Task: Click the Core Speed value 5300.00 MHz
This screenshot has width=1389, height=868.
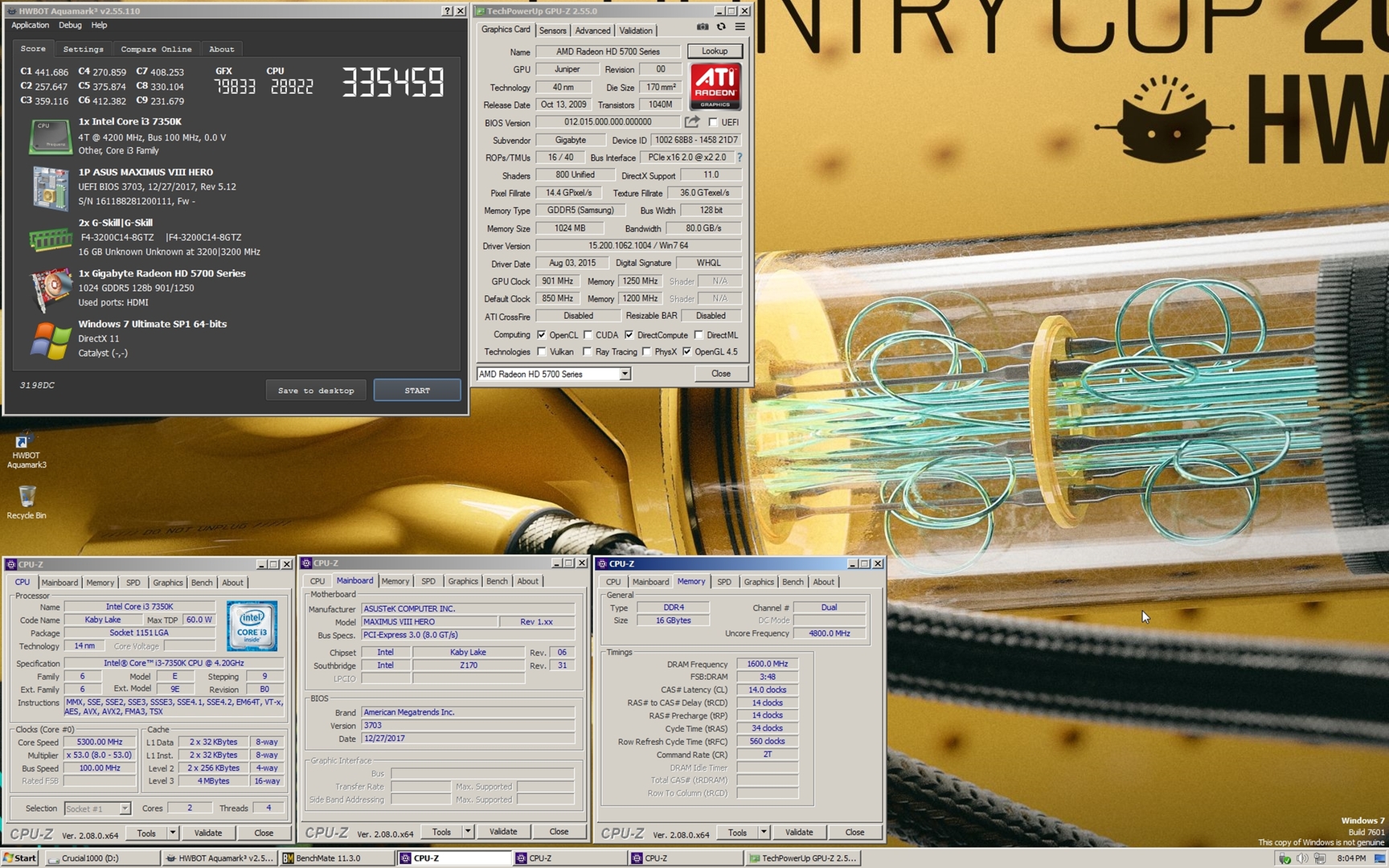Action: [100, 742]
